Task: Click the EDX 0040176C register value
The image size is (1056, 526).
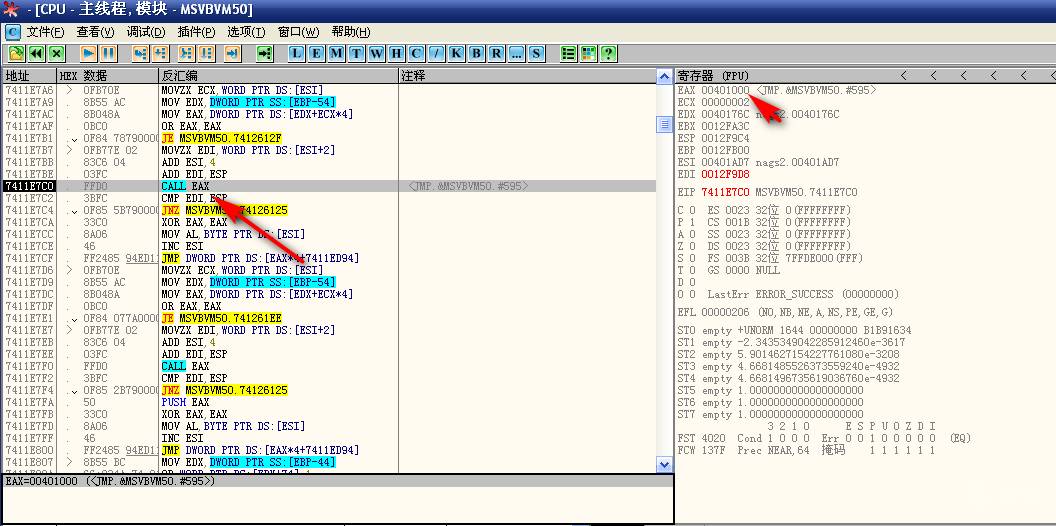Action: tap(725, 114)
